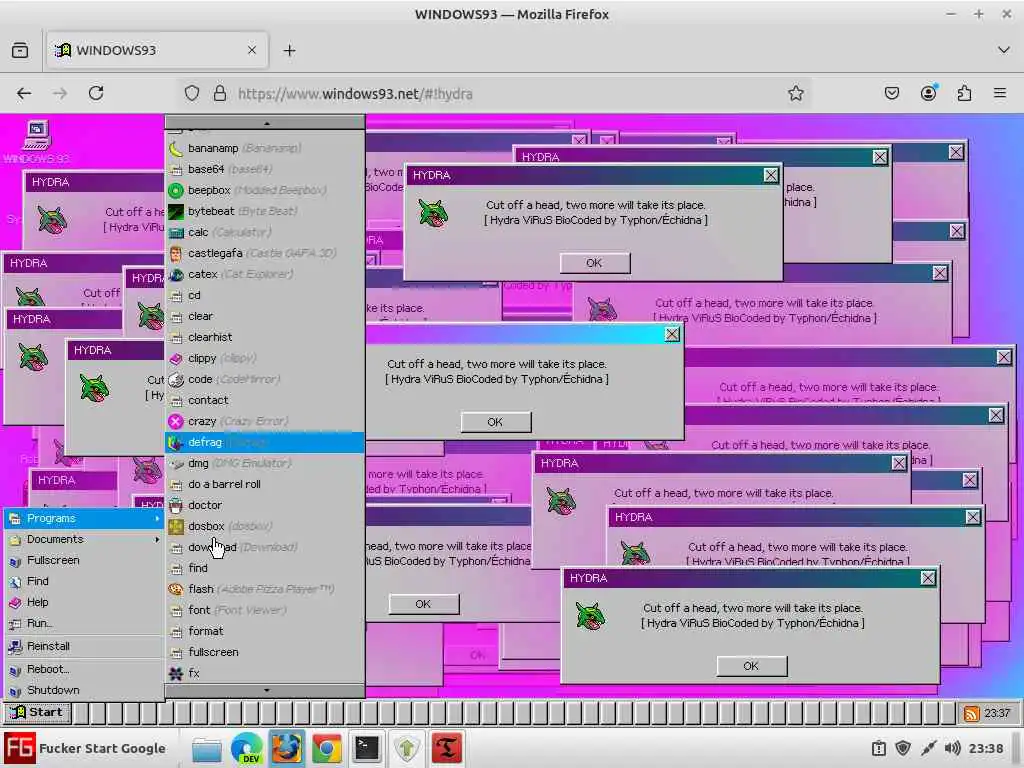Image resolution: width=1024 pixels, height=768 pixels.
Task: Launch crazy error program
Action: [x=264, y=421]
